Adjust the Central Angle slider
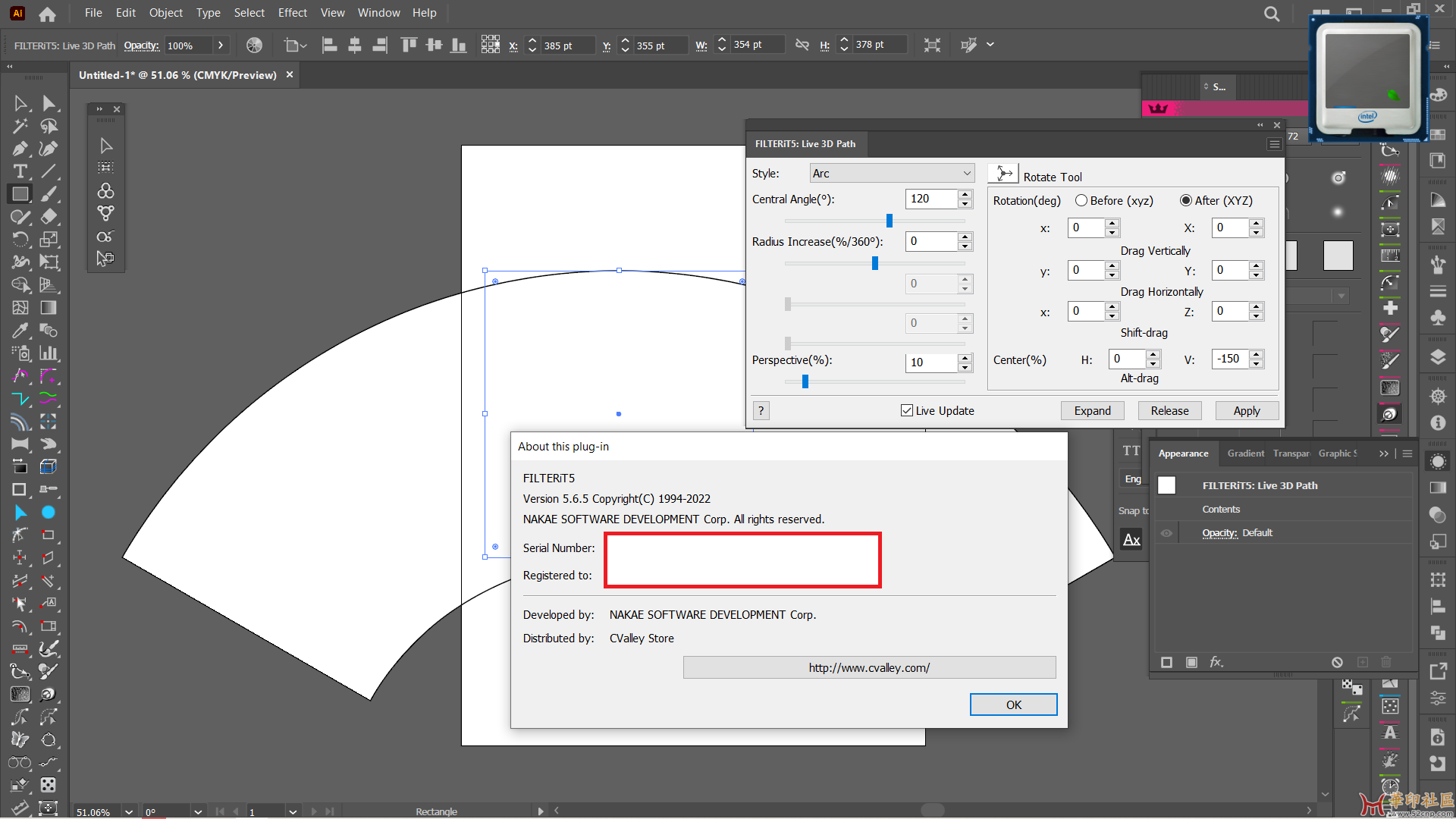Image resolution: width=1456 pixels, height=819 pixels. coord(890,221)
